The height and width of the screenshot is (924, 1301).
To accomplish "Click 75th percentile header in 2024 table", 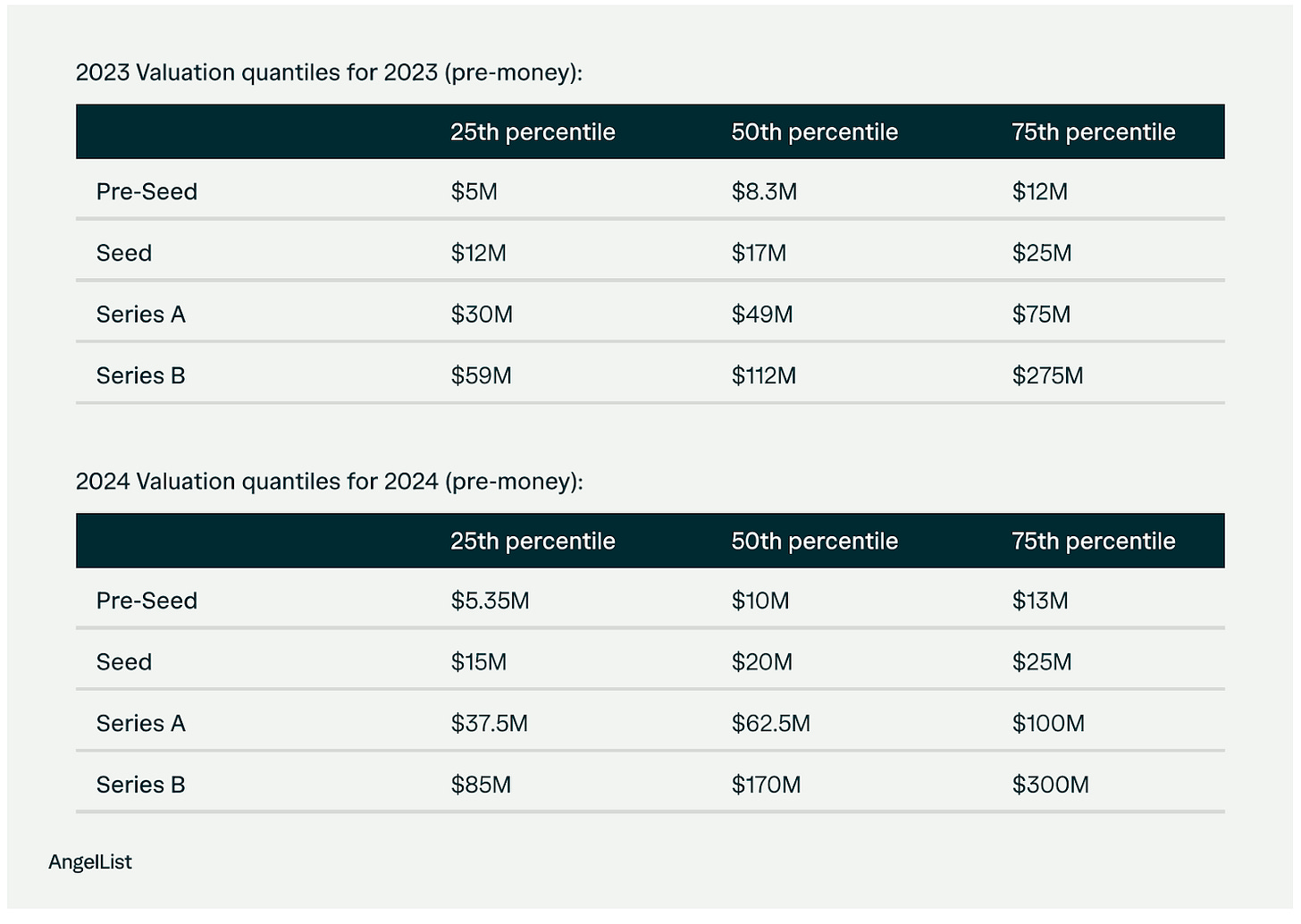I will [1094, 542].
